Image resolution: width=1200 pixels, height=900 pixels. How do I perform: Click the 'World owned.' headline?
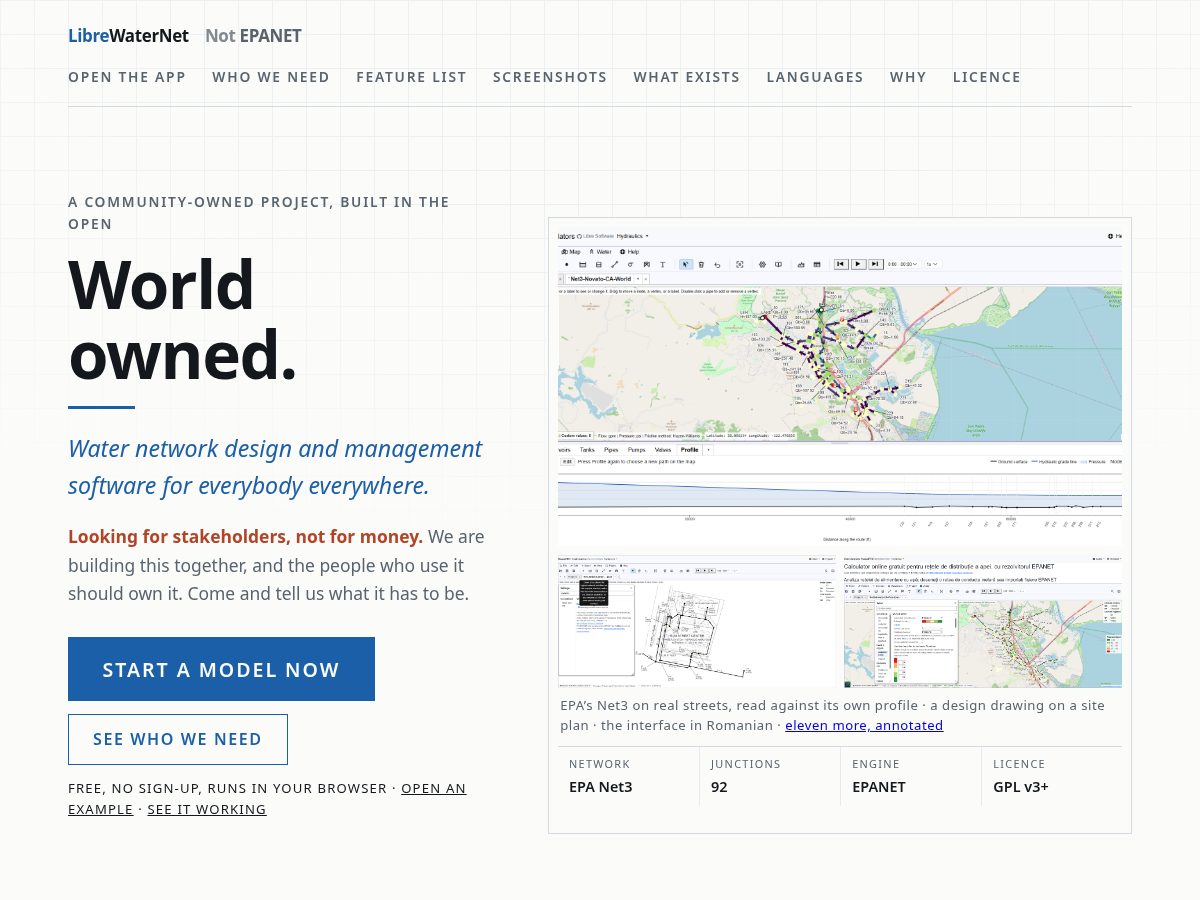(183, 320)
